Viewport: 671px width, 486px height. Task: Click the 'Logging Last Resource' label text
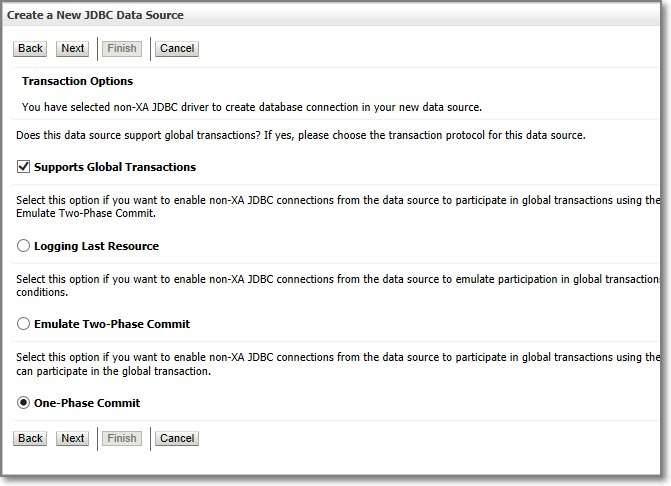click(96, 246)
